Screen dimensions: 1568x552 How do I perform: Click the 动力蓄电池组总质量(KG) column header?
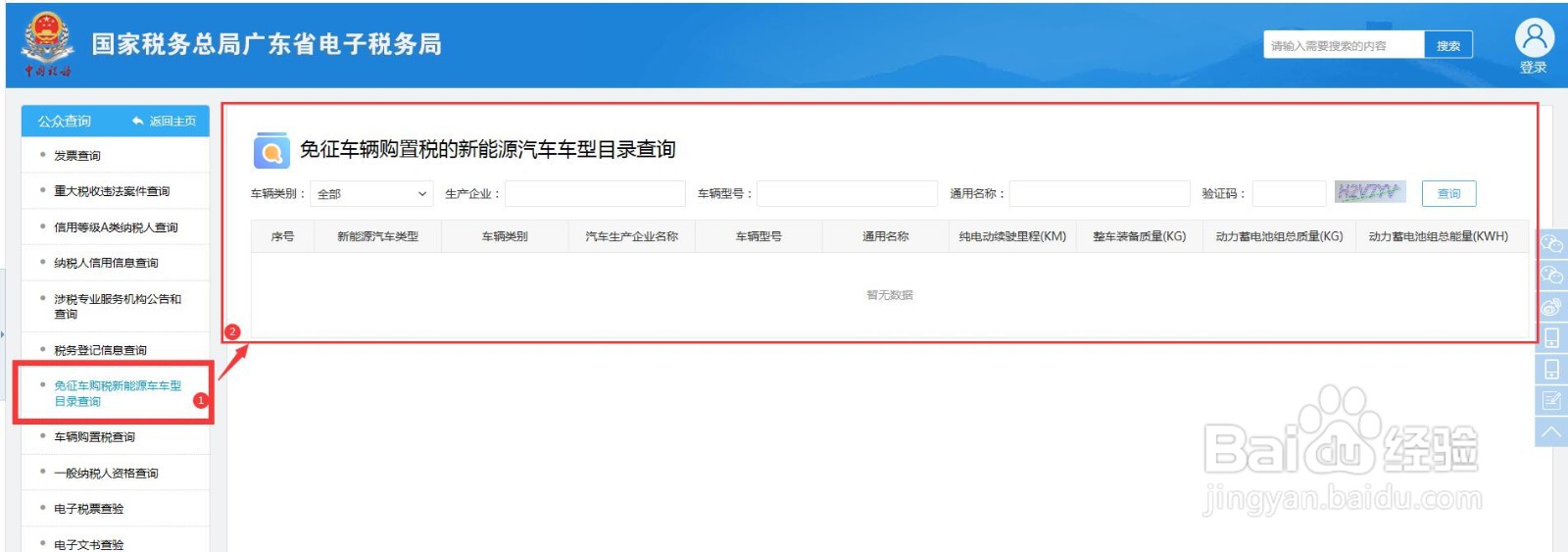[1279, 236]
